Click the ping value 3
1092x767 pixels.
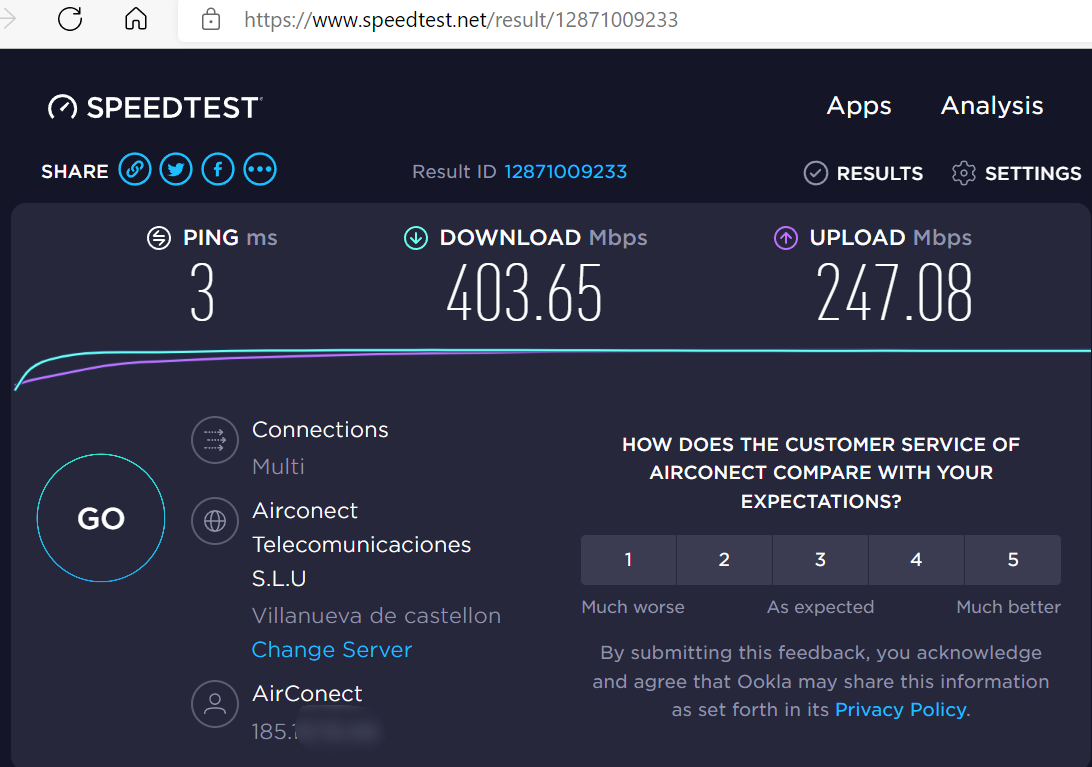point(202,293)
